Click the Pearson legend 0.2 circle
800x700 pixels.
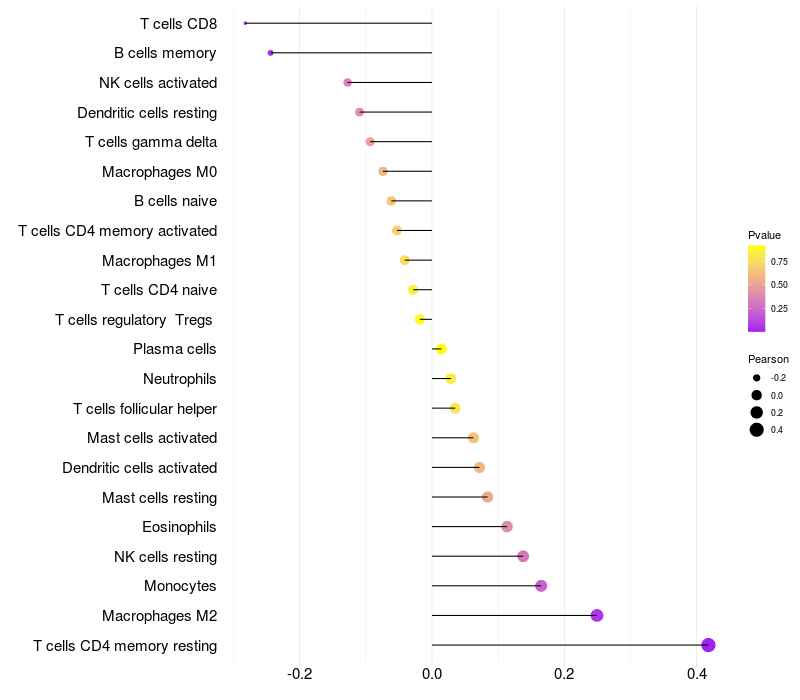pyautogui.click(x=757, y=413)
